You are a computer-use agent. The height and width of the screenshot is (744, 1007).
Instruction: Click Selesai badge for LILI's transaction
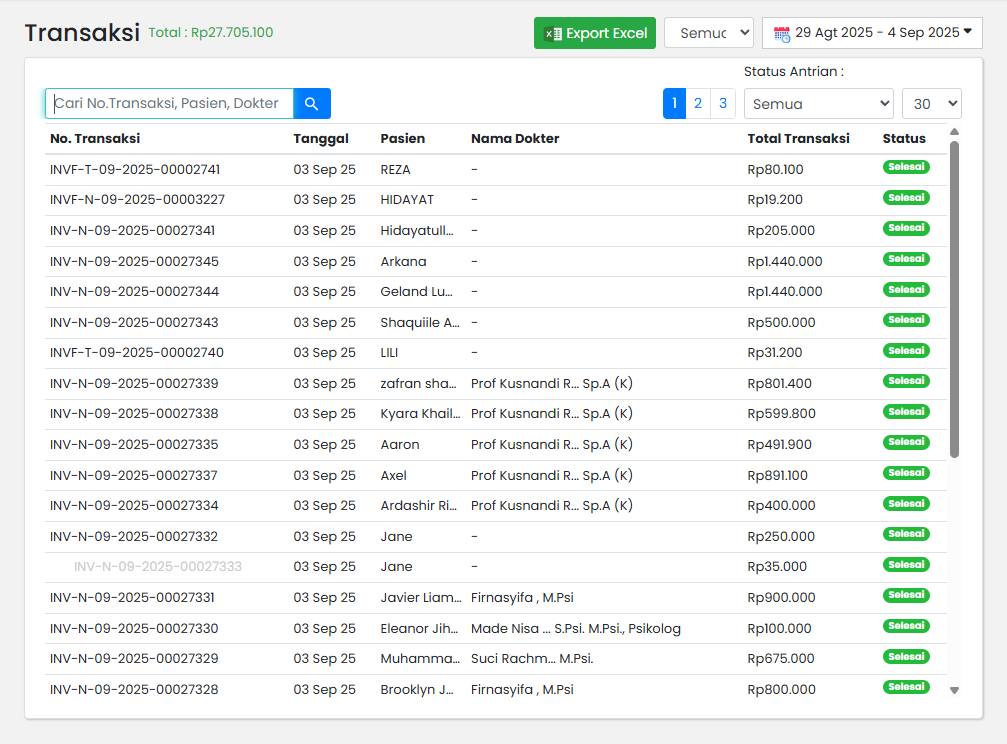(x=906, y=351)
